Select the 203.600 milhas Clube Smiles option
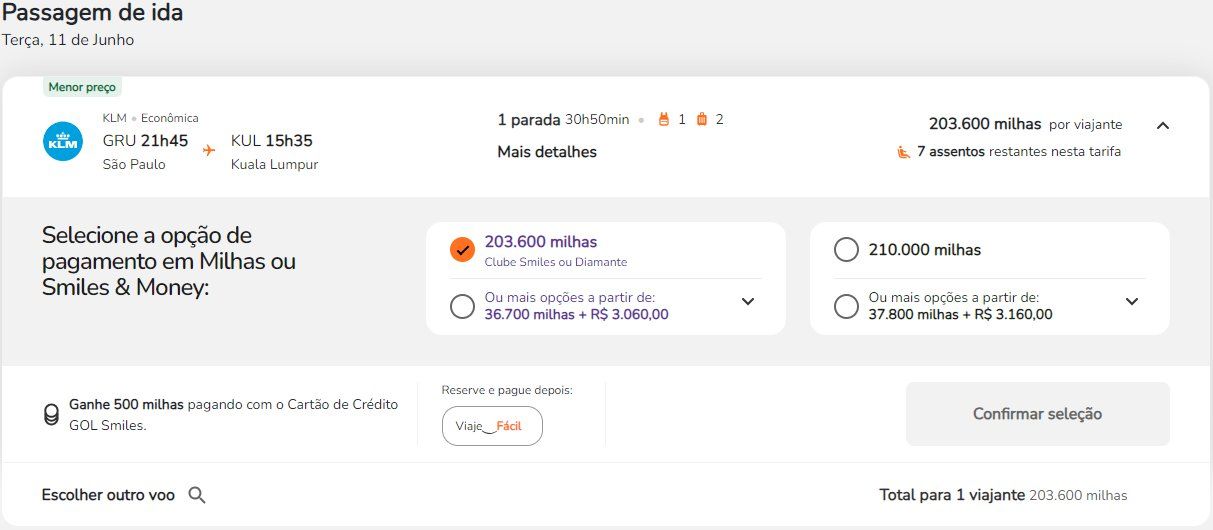1213x530 pixels. pyautogui.click(x=462, y=250)
